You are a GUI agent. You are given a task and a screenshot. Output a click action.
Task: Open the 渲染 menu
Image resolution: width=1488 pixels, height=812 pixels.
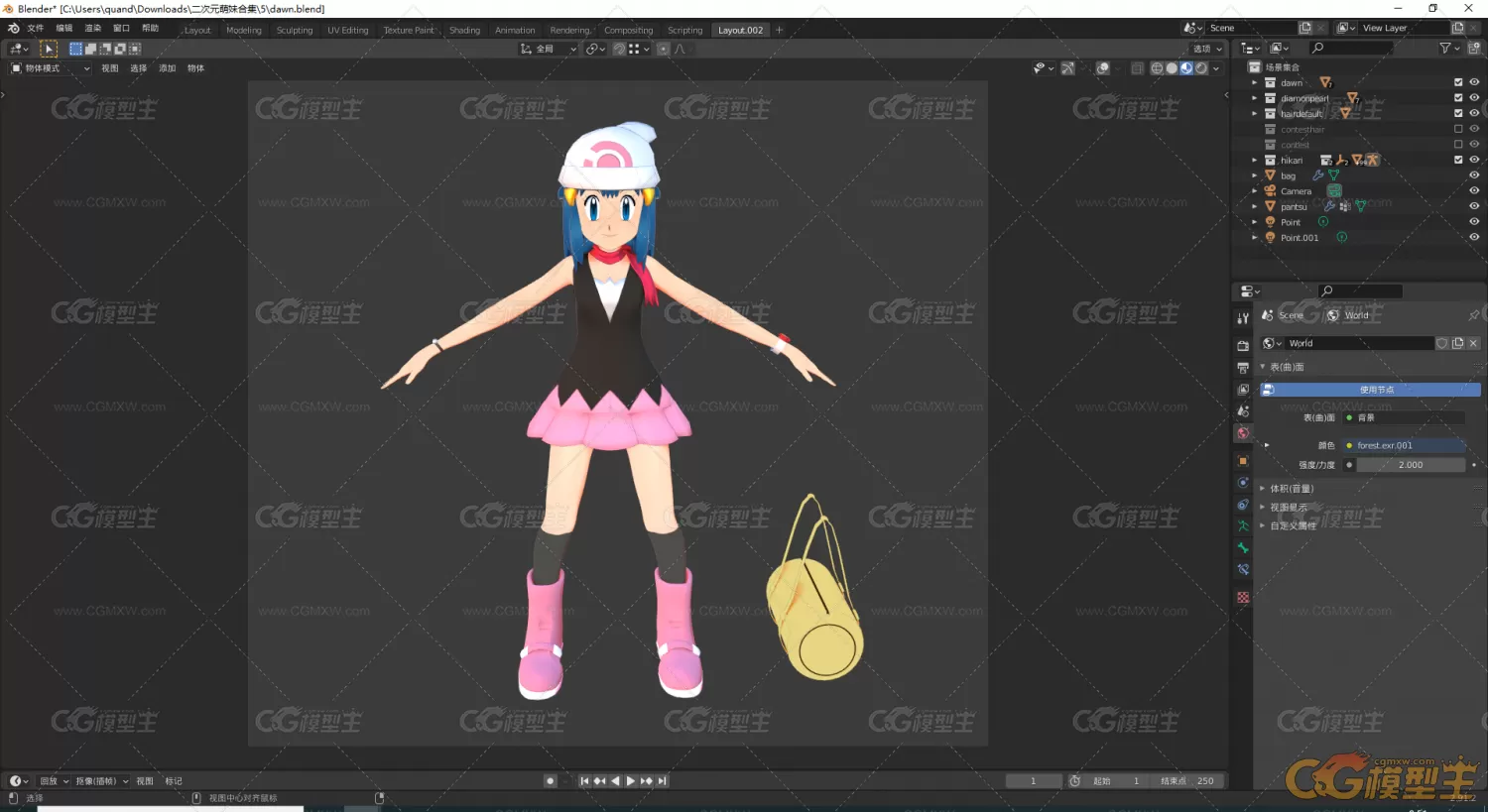(92, 29)
